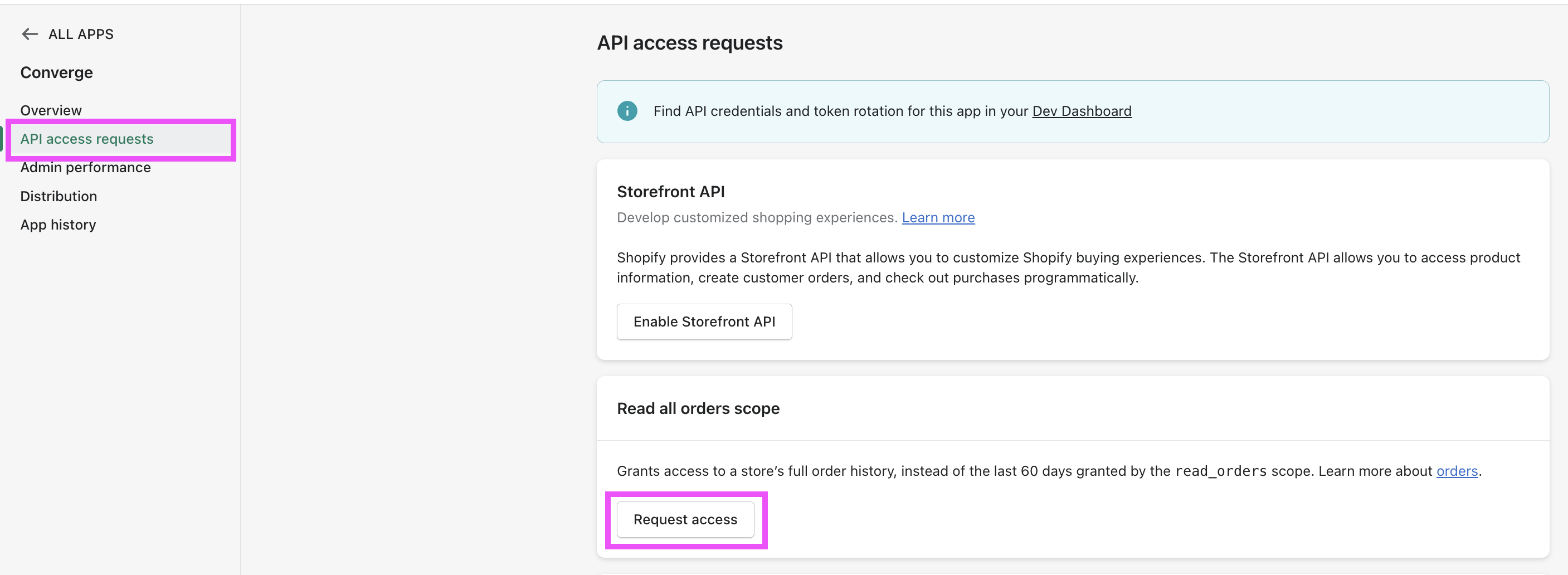Click the API access requests page title
Screen dimensions: 1568x575
[690, 42]
